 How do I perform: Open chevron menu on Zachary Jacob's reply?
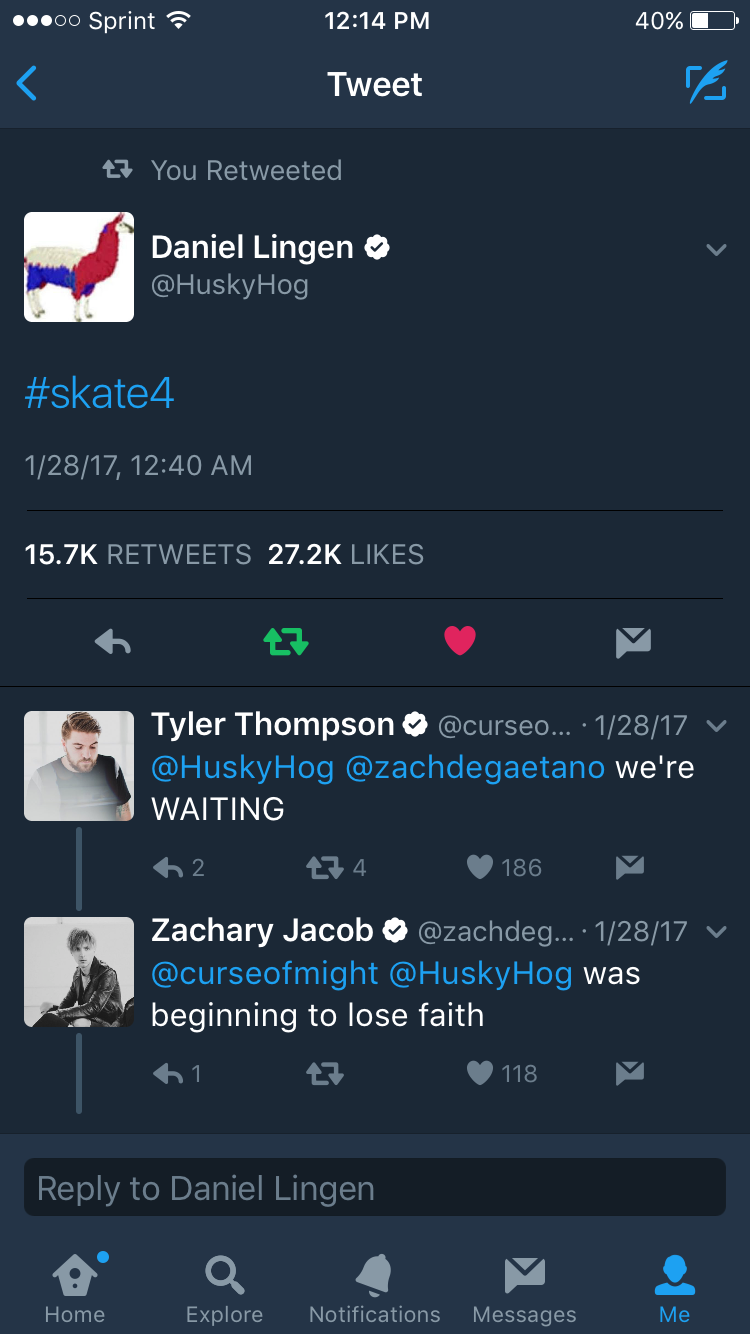(x=716, y=932)
